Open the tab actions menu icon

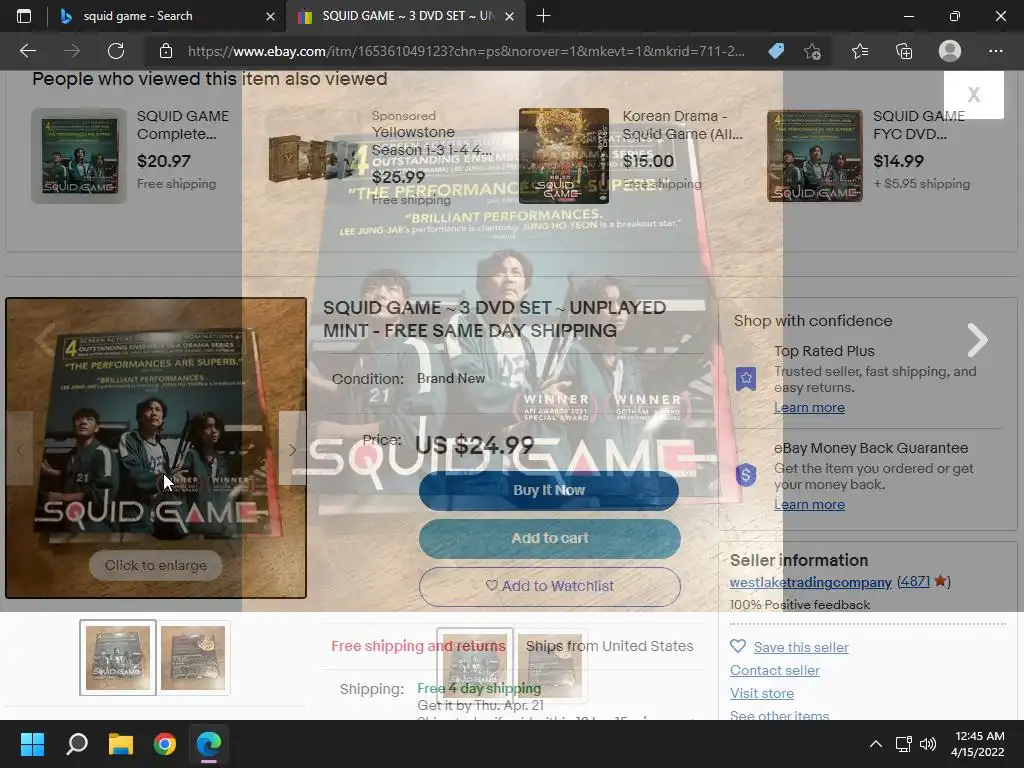(x=24, y=16)
